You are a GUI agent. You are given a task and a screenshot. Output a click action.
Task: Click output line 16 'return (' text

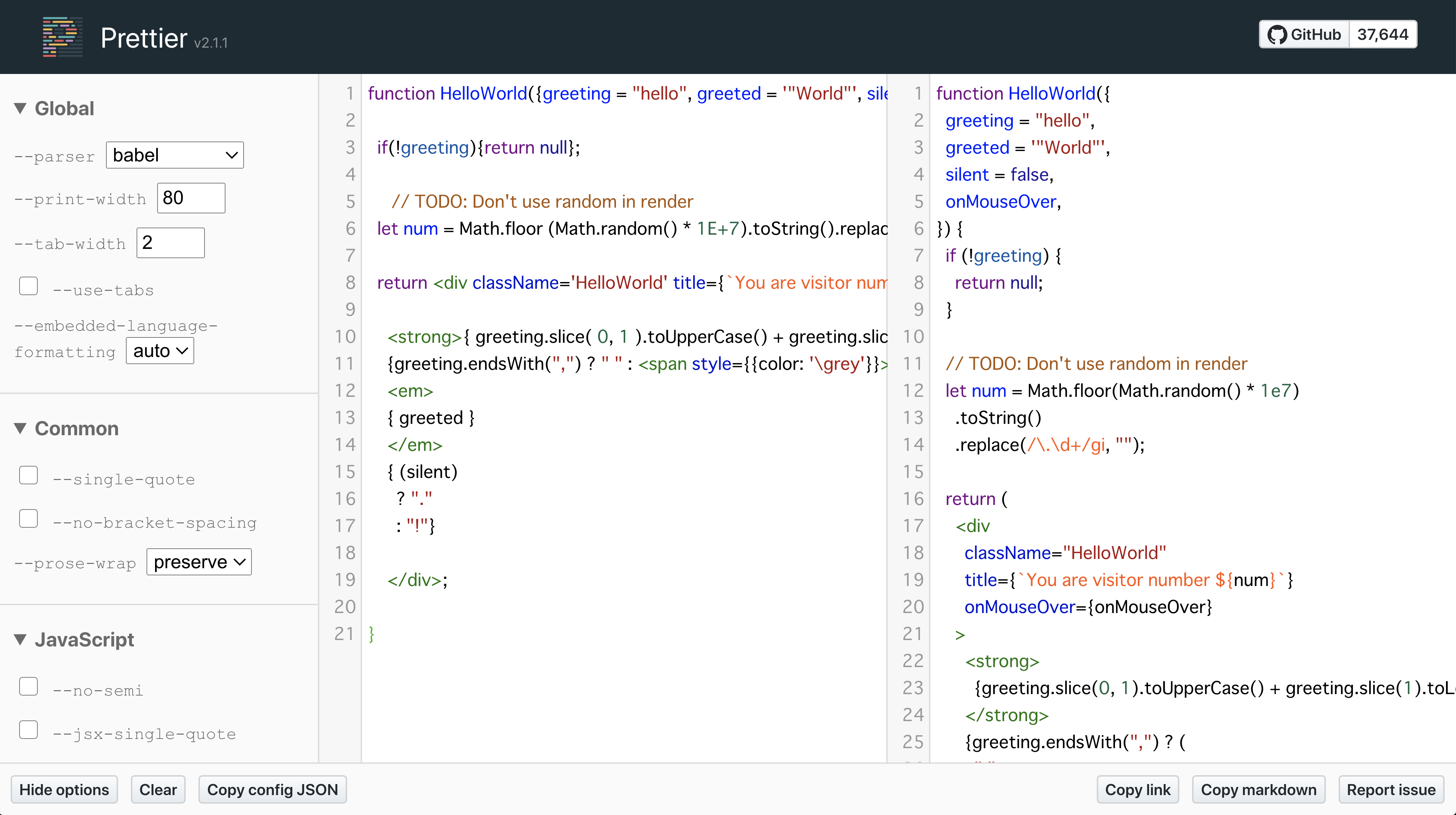(x=976, y=499)
